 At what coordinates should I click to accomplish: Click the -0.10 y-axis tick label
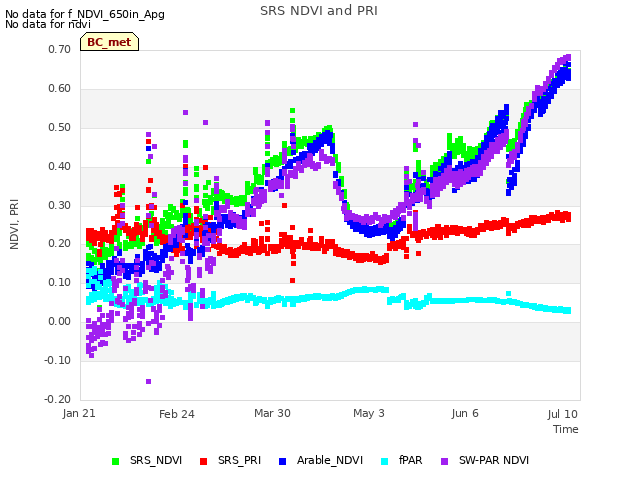coord(58,360)
